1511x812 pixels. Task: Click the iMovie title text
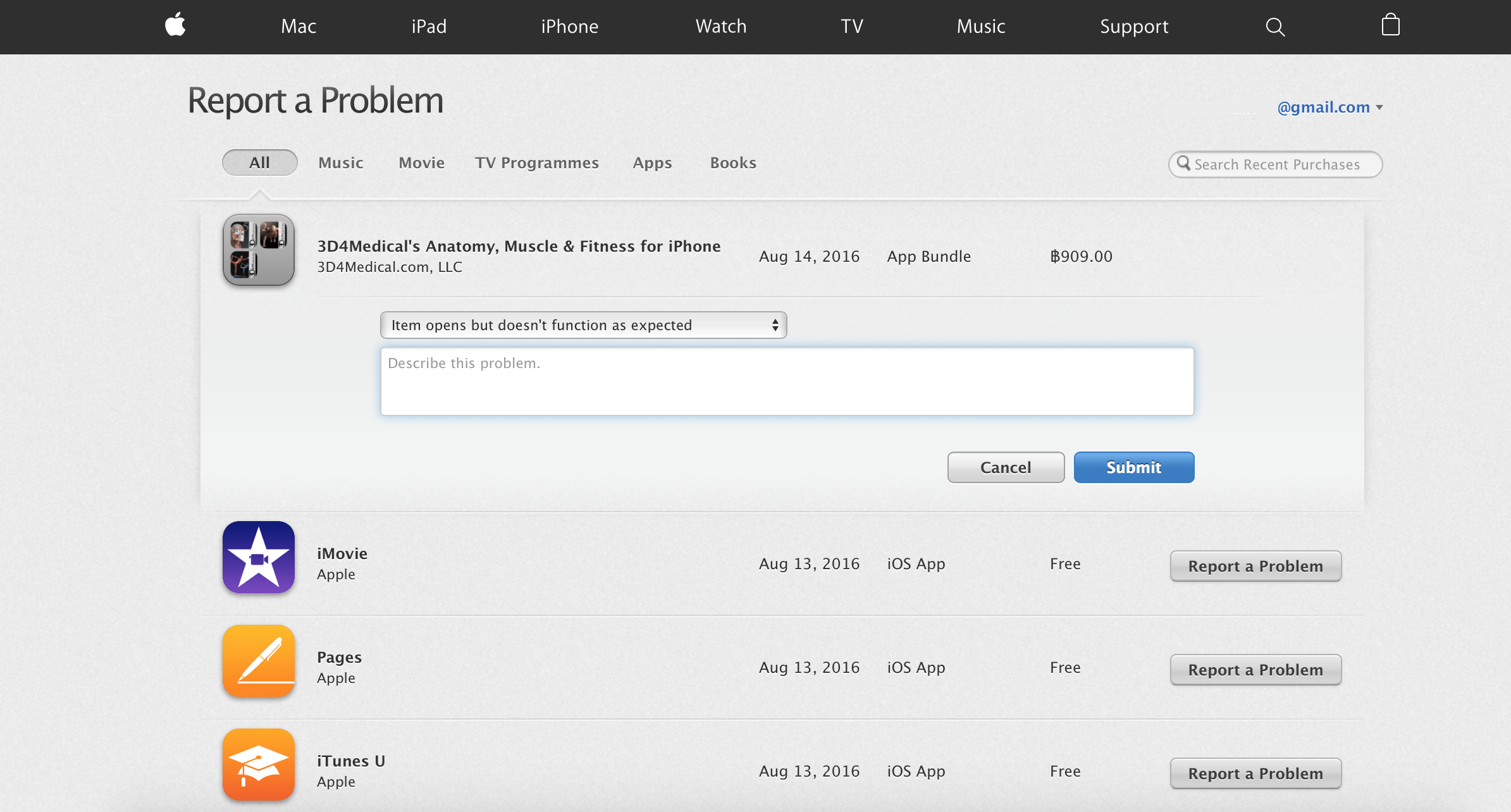(342, 553)
